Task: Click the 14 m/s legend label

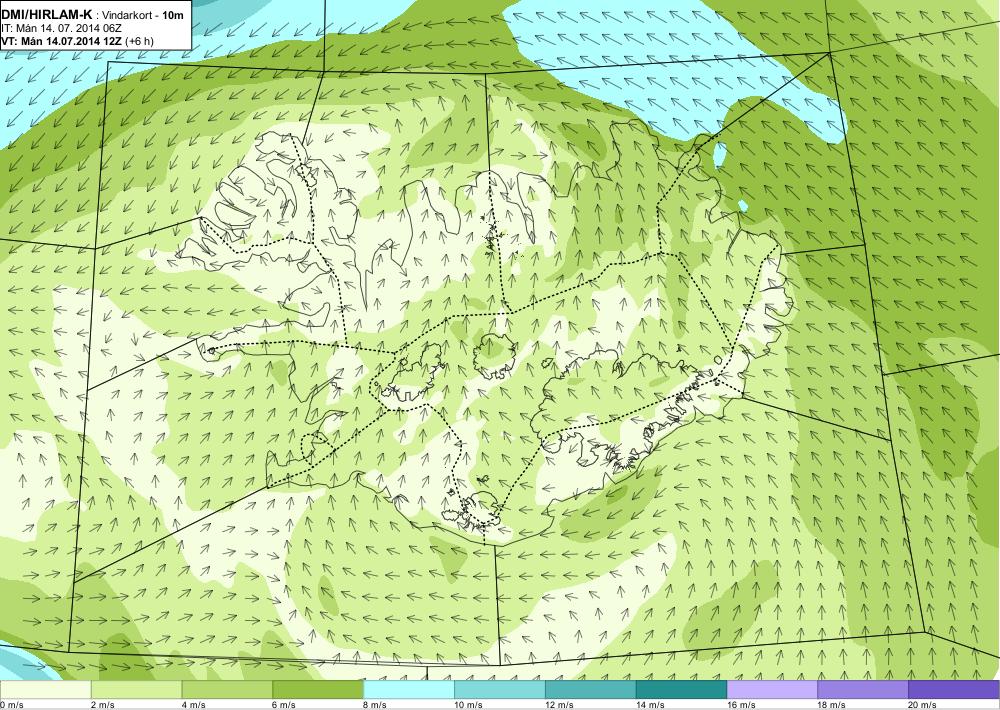Action: point(650,705)
